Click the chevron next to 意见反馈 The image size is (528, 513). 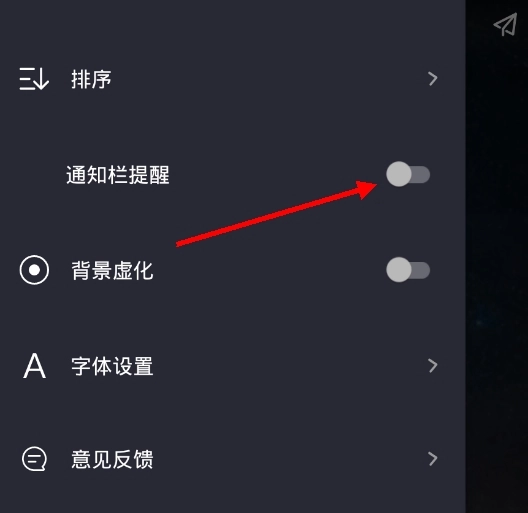[x=433, y=459]
